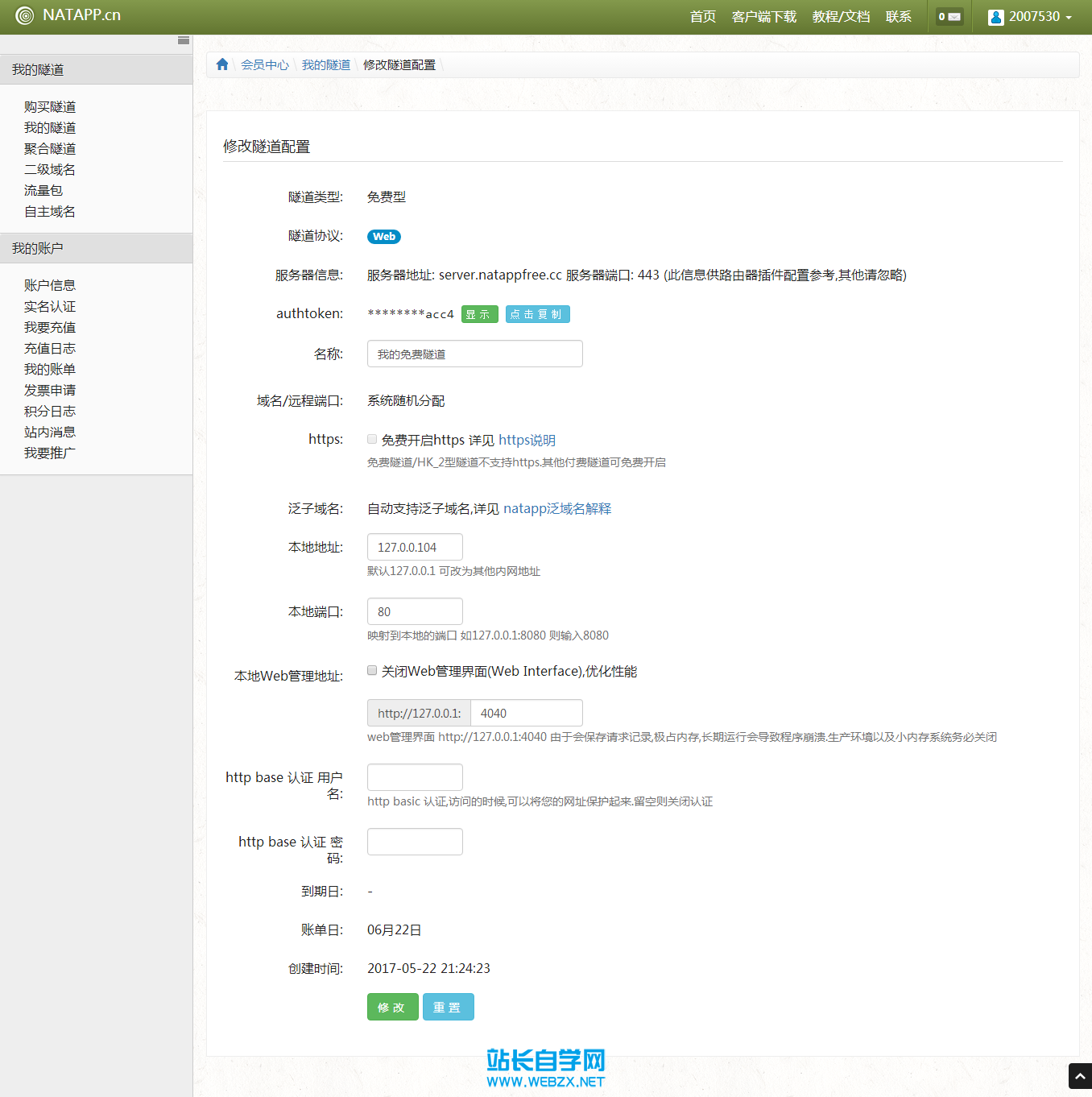Check 关闭Web管理界面 to optimize performance
1092x1097 pixels.
coord(371,669)
